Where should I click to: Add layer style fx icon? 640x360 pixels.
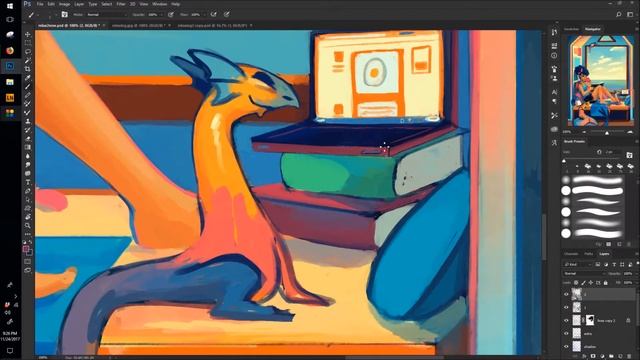584,356
